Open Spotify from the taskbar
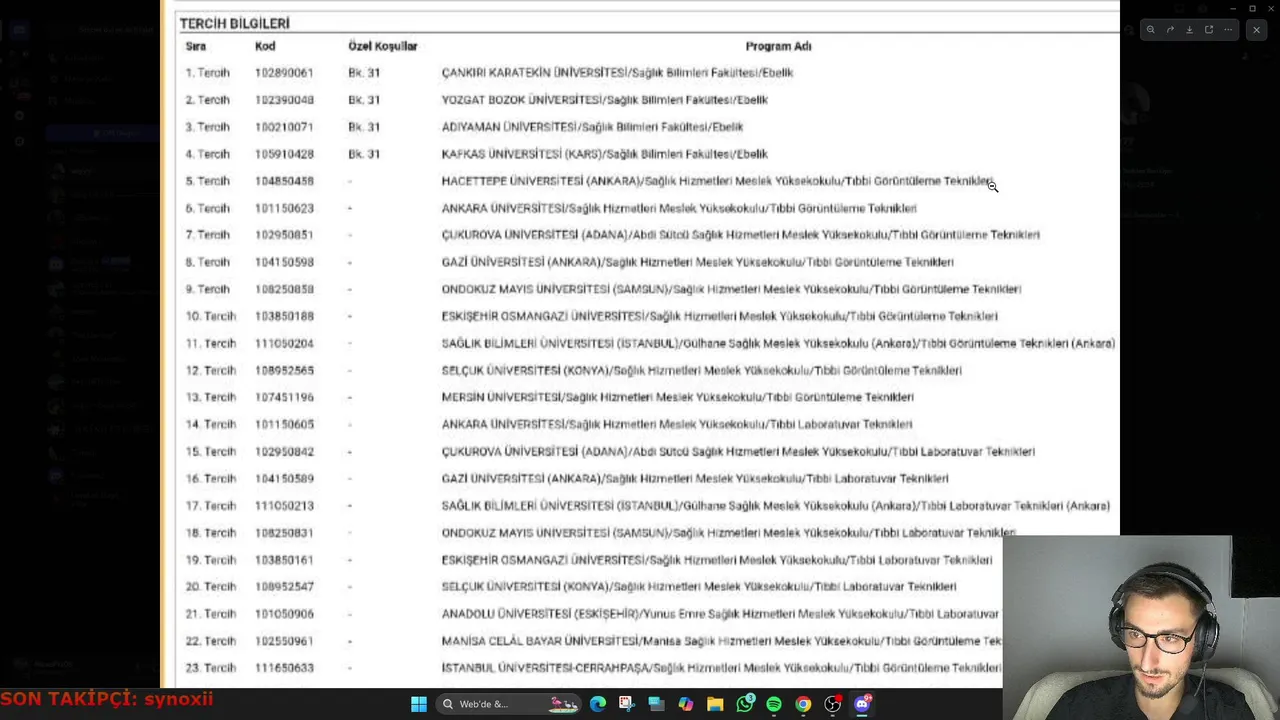Viewport: 1280px width, 720px height. click(x=774, y=704)
